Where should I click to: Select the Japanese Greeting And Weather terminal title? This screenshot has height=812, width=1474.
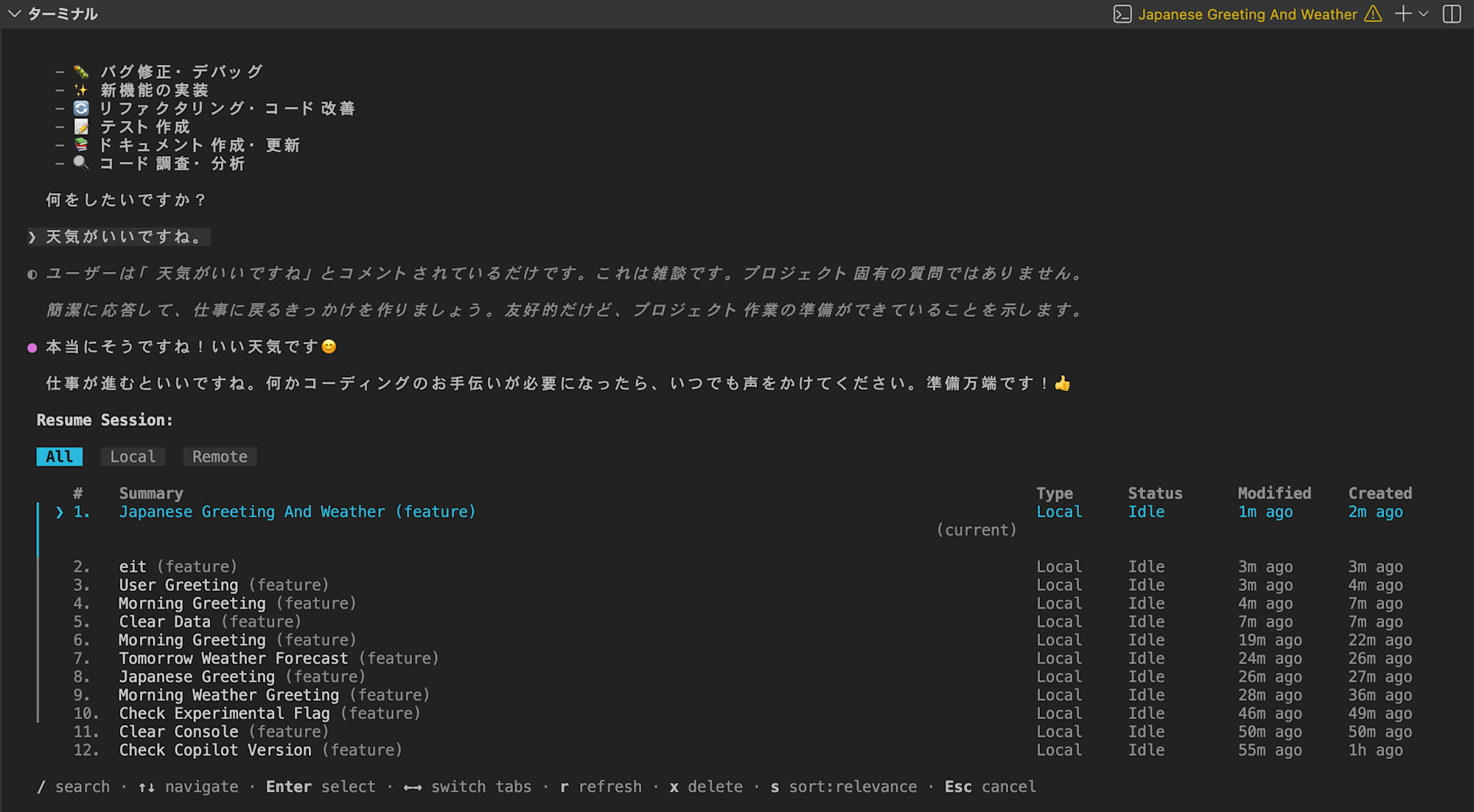point(1247,14)
